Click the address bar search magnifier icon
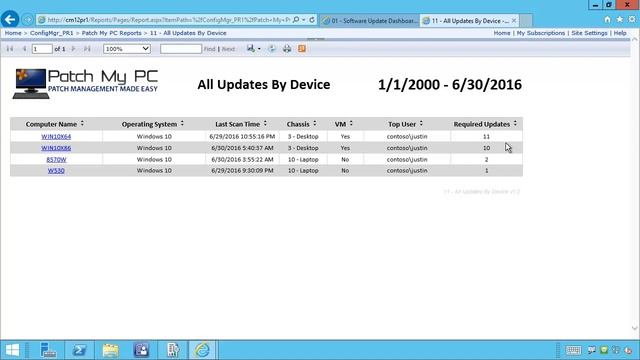The height and width of the screenshot is (360, 640). pyautogui.click(x=296, y=20)
